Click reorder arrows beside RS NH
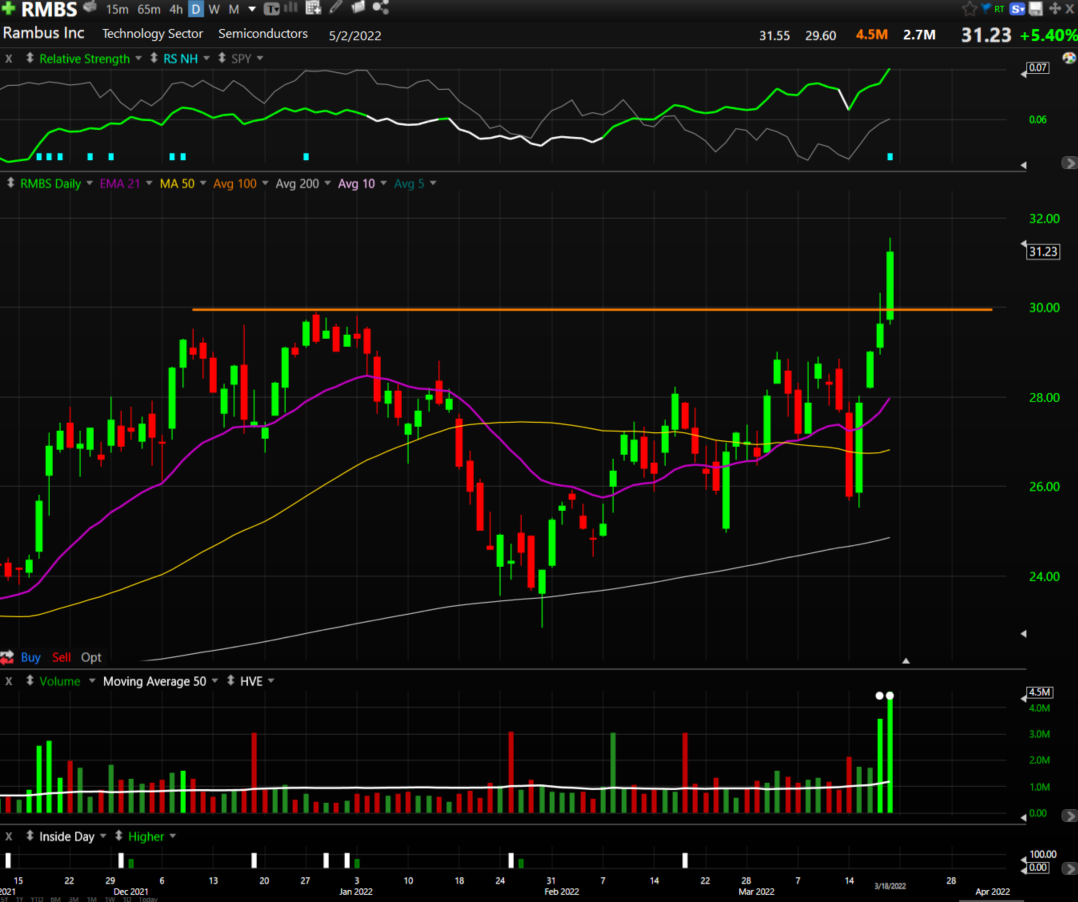Viewport: 1078px width, 902px height. tap(153, 58)
